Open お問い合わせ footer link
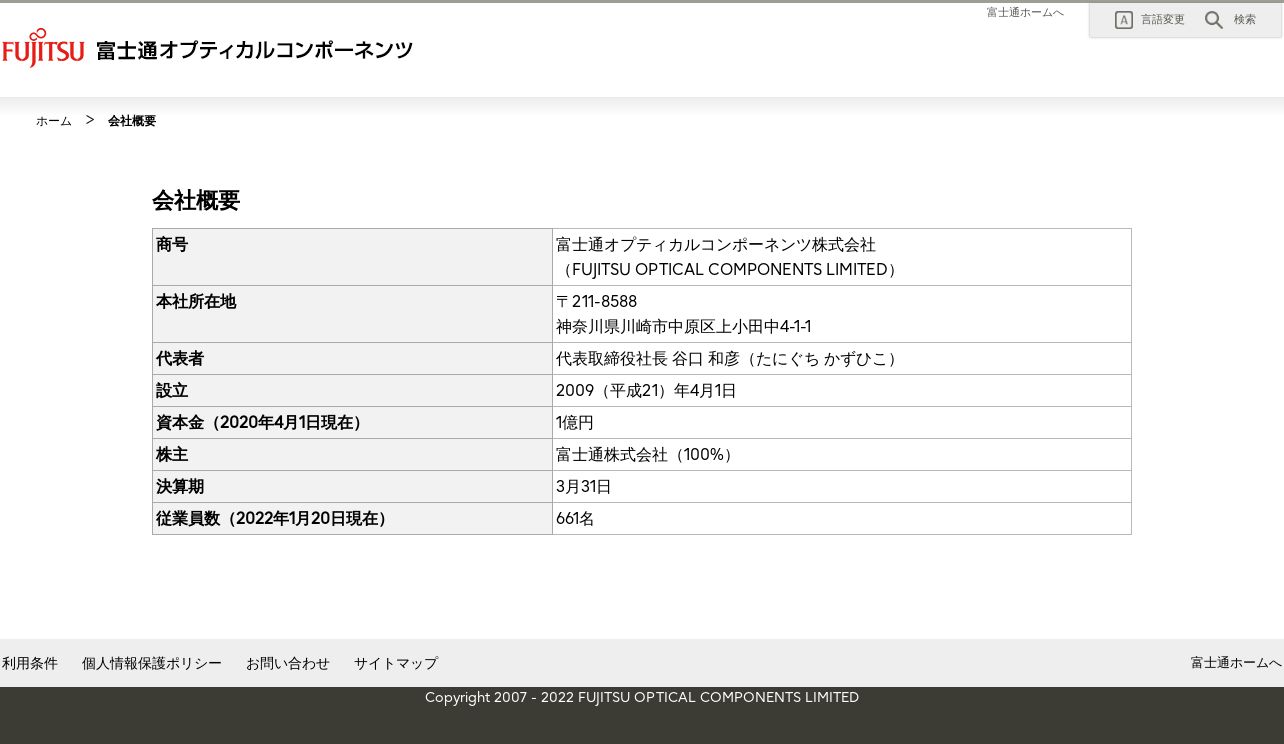 coord(288,663)
